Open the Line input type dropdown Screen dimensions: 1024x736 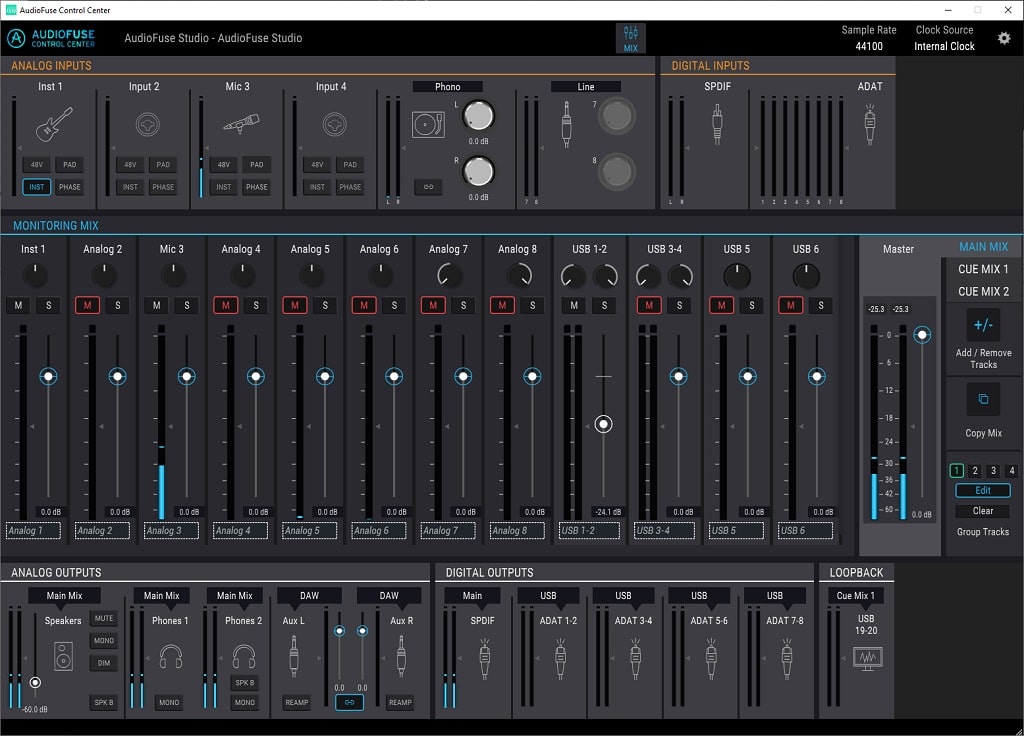[585, 86]
